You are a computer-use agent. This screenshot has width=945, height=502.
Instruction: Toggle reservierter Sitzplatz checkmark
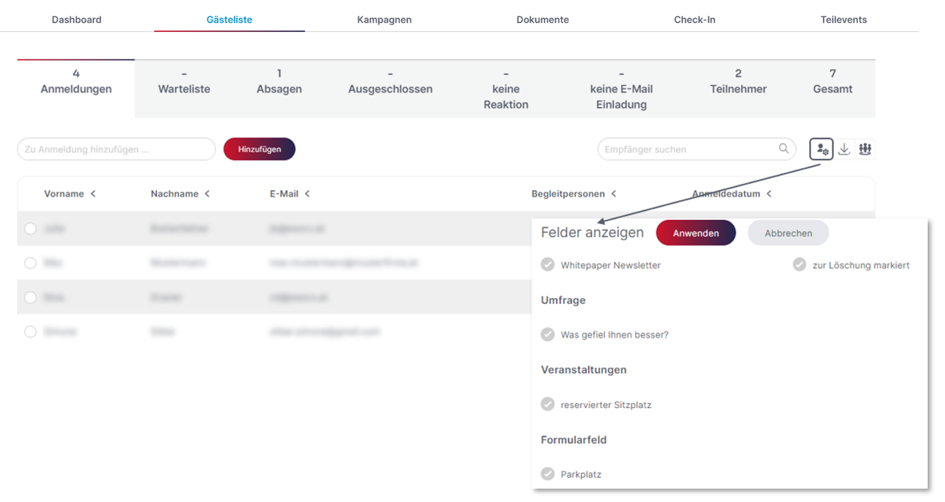[x=547, y=404]
